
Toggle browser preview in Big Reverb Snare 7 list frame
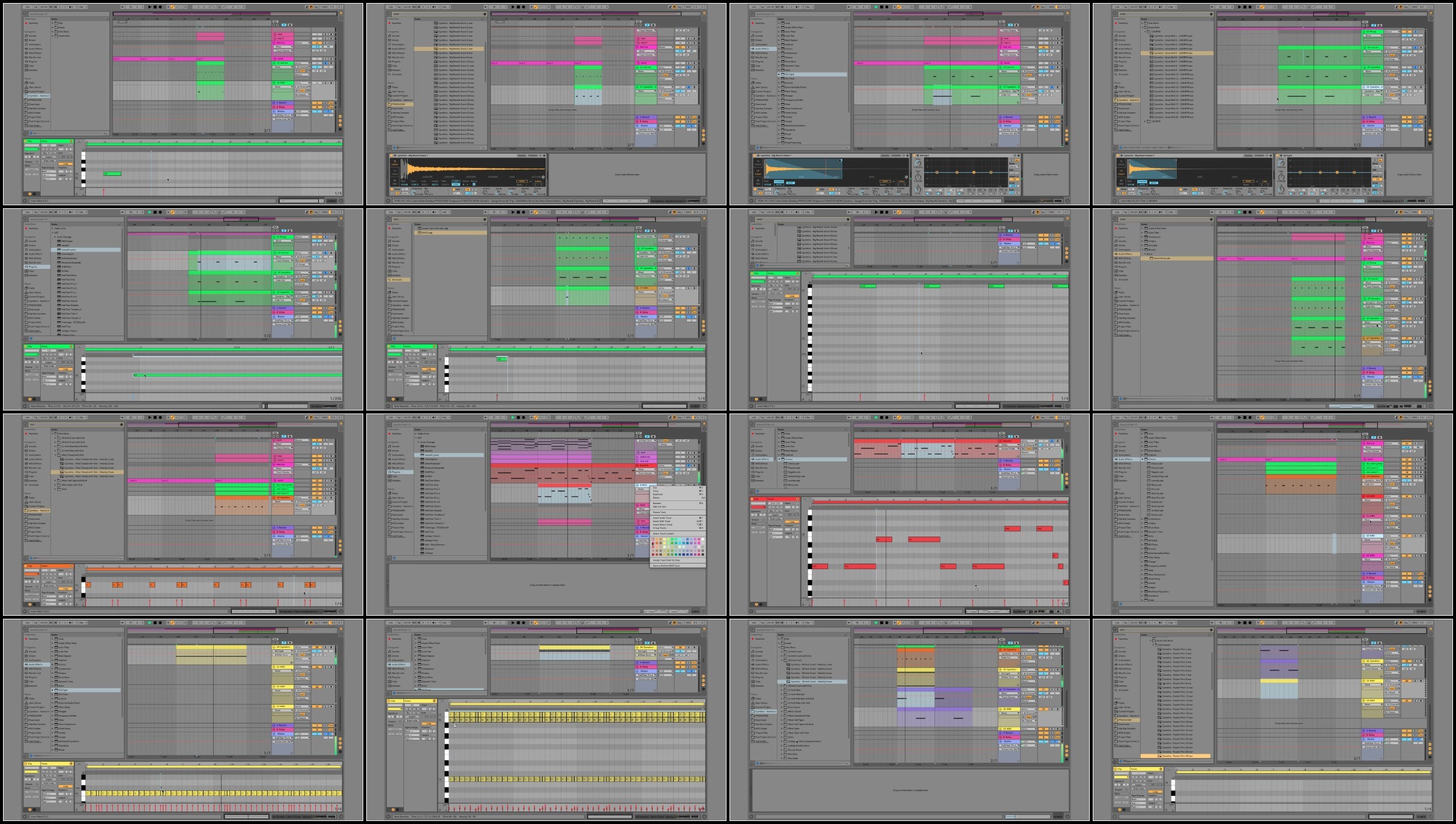pos(394,148)
